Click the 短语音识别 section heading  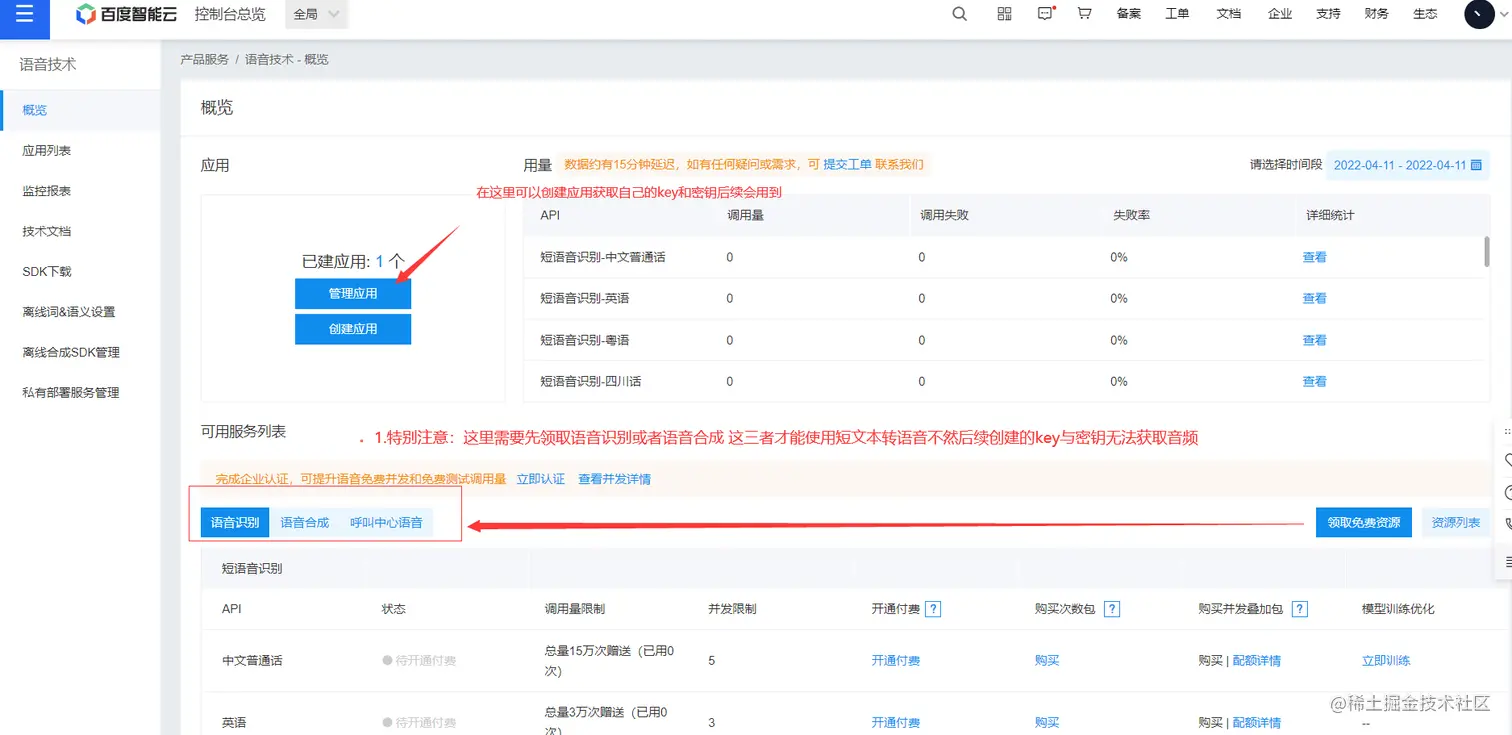[252, 568]
